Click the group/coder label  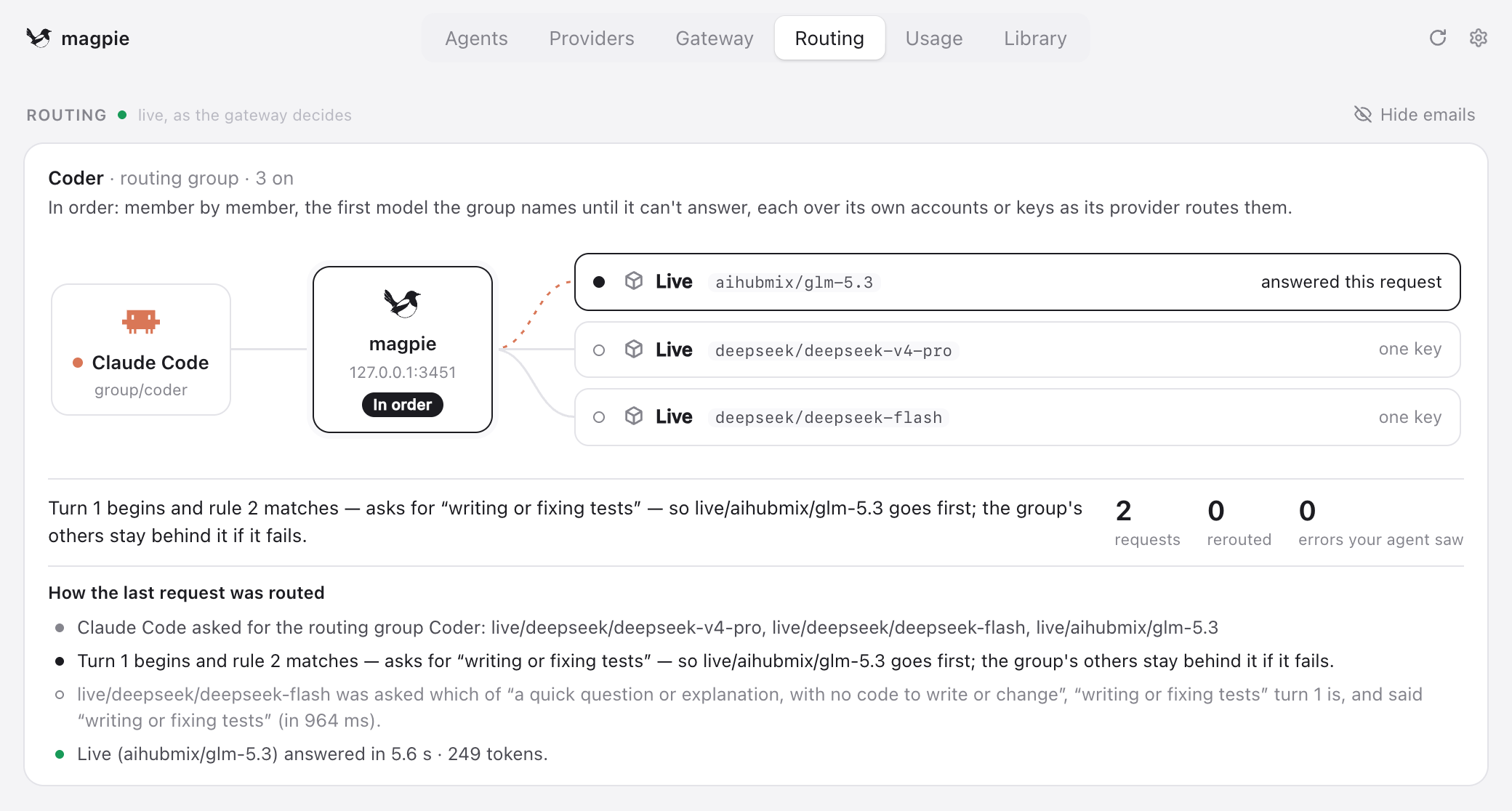point(141,390)
